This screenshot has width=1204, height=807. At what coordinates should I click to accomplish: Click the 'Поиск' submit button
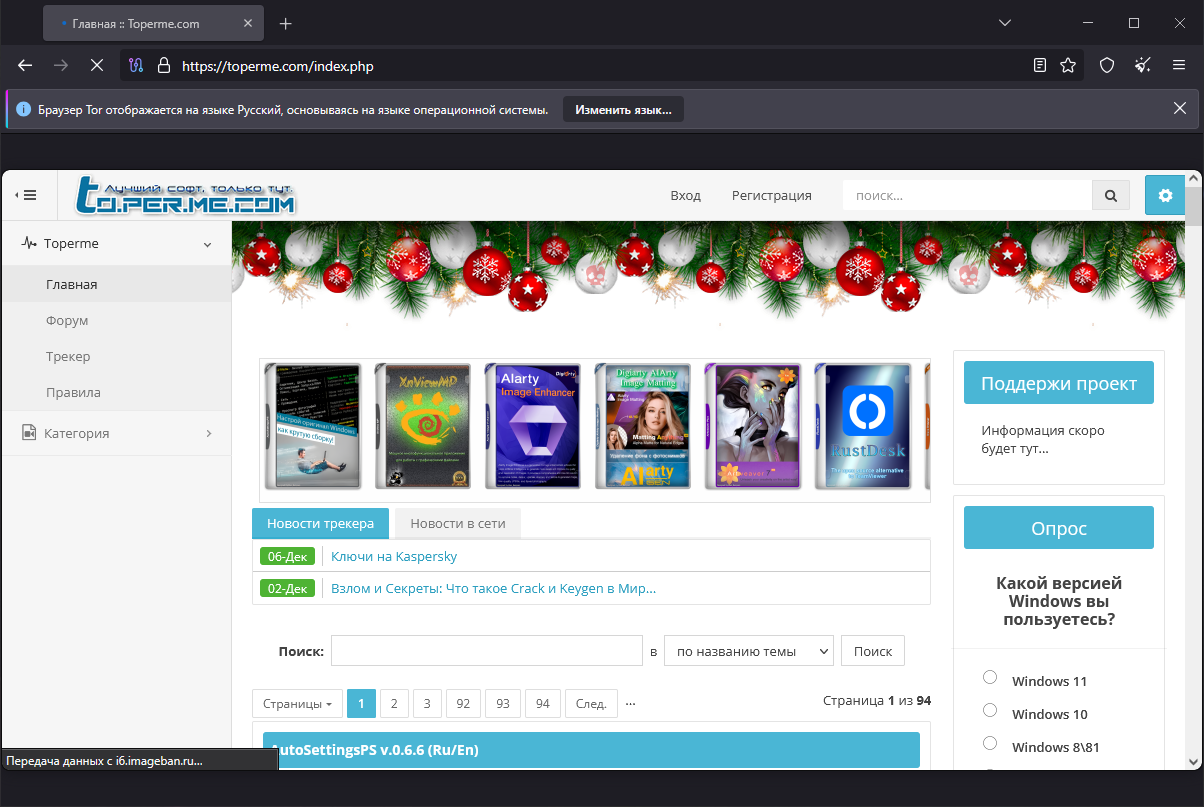tap(873, 651)
